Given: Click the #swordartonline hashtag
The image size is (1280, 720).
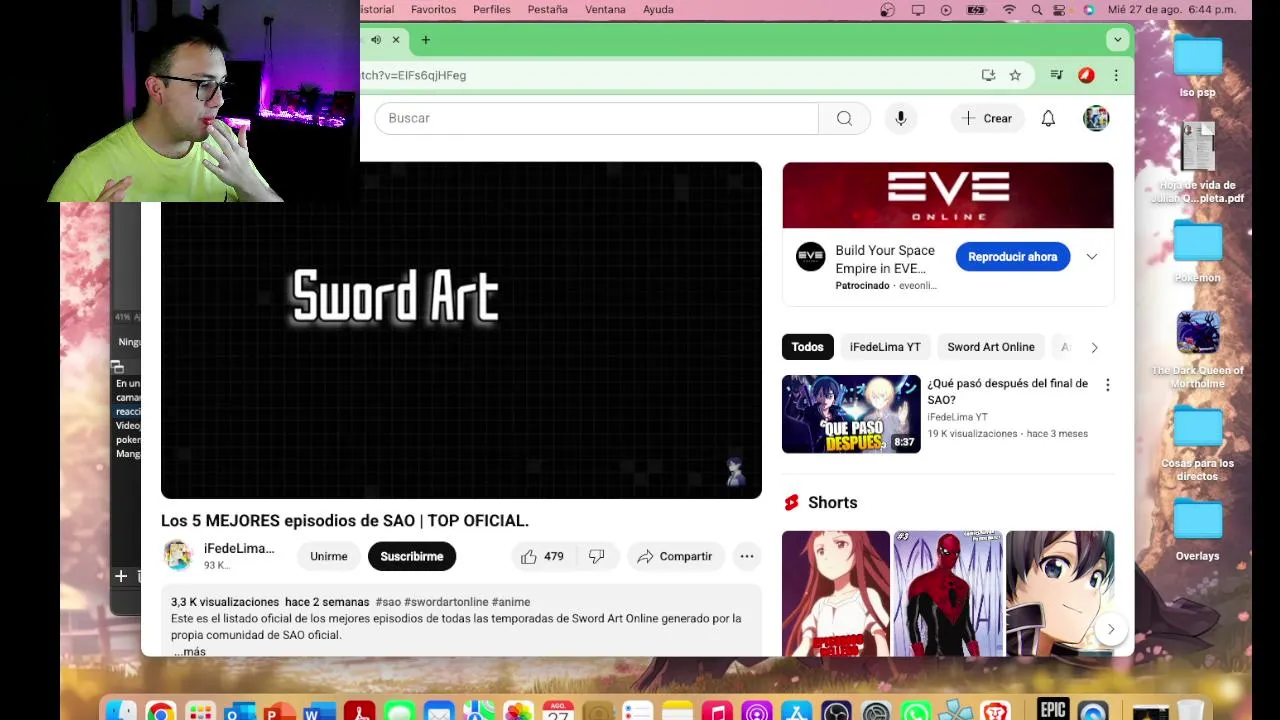Looking at the screenshot, I should tap(446, 602).
